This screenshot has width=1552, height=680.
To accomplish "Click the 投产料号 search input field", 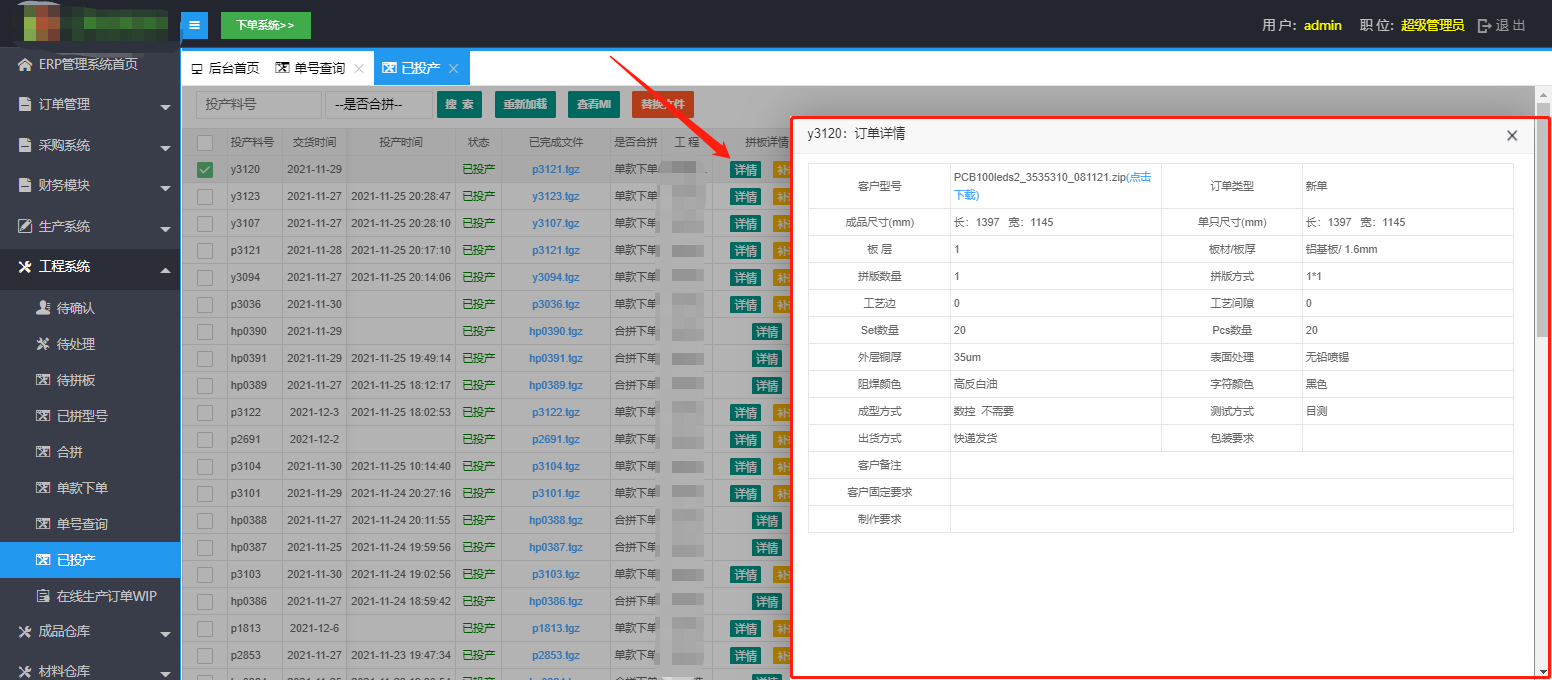I will pos(259,104).
